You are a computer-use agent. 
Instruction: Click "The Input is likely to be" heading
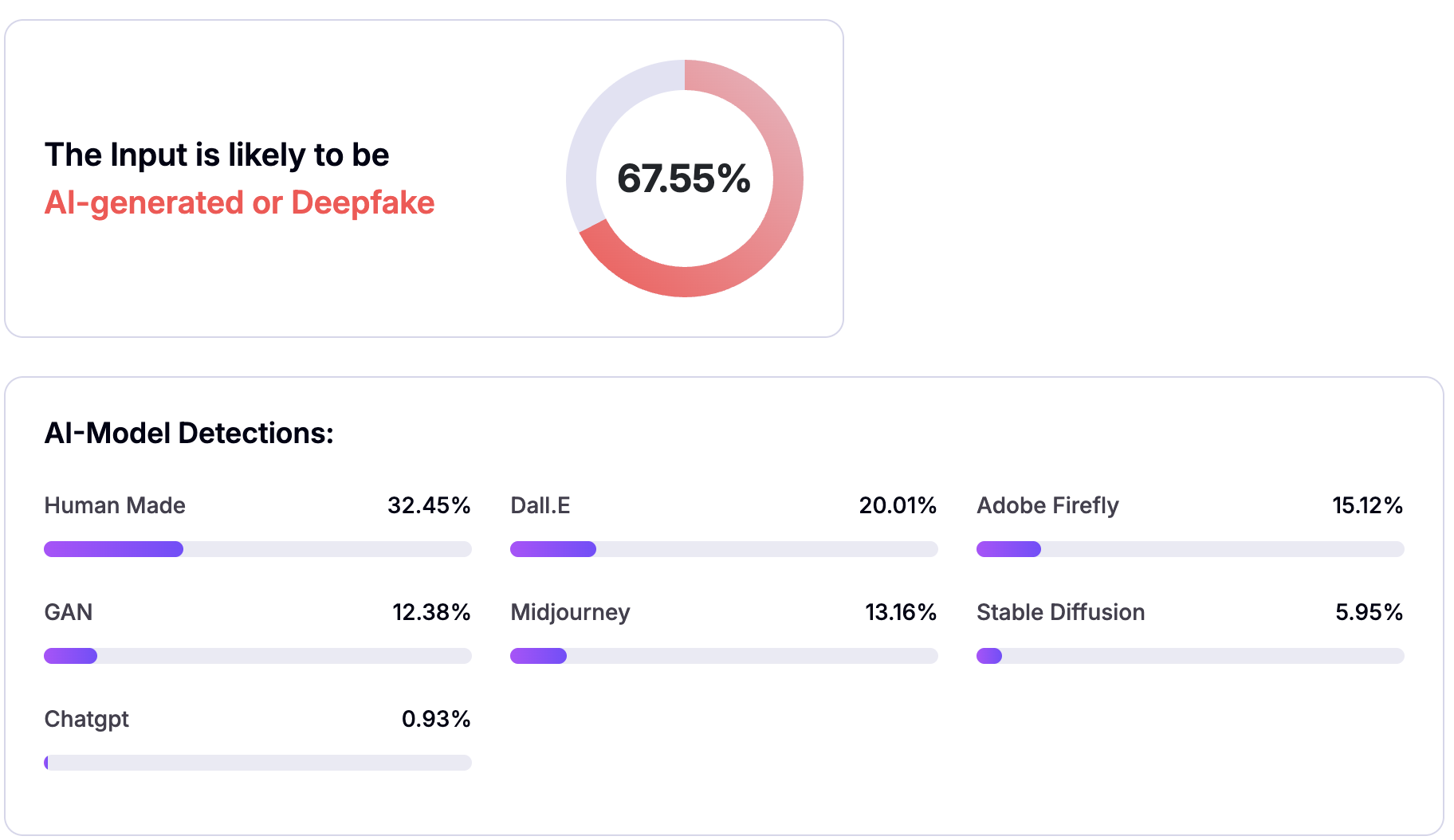coord(217,155)
